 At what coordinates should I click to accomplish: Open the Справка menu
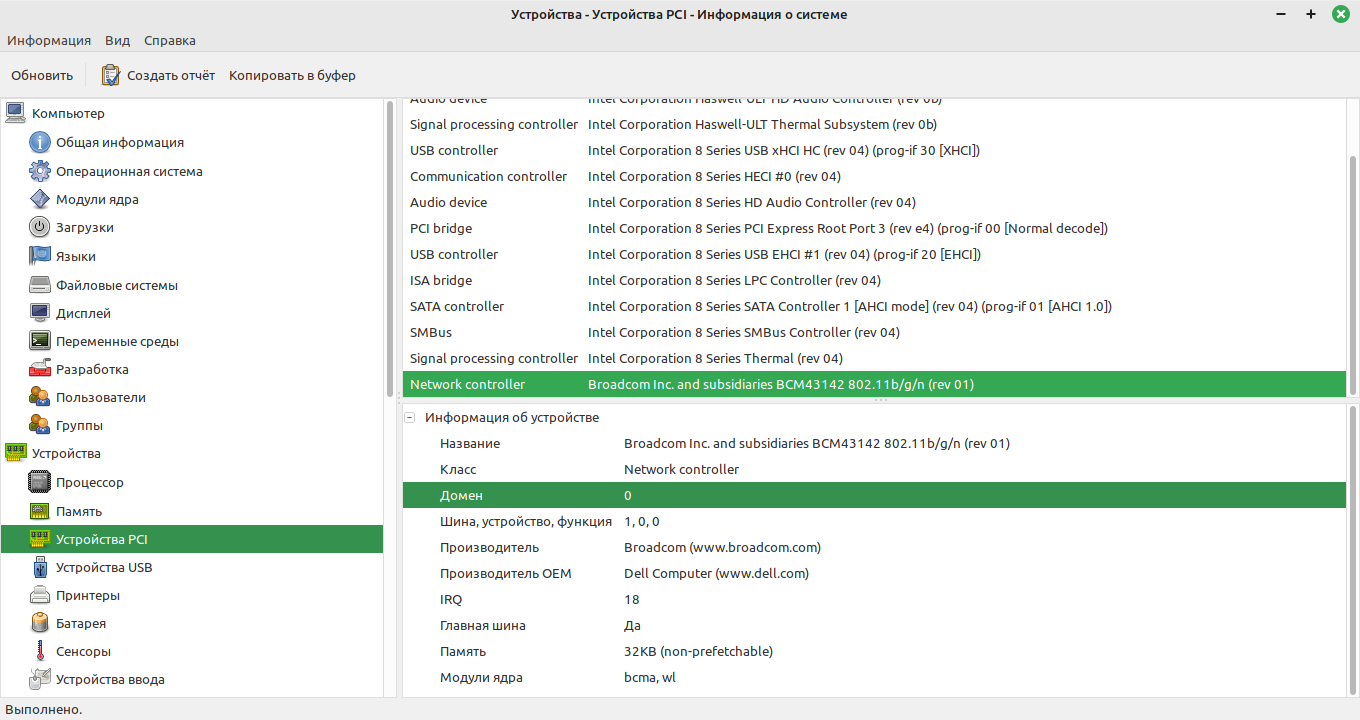(170, 40)
